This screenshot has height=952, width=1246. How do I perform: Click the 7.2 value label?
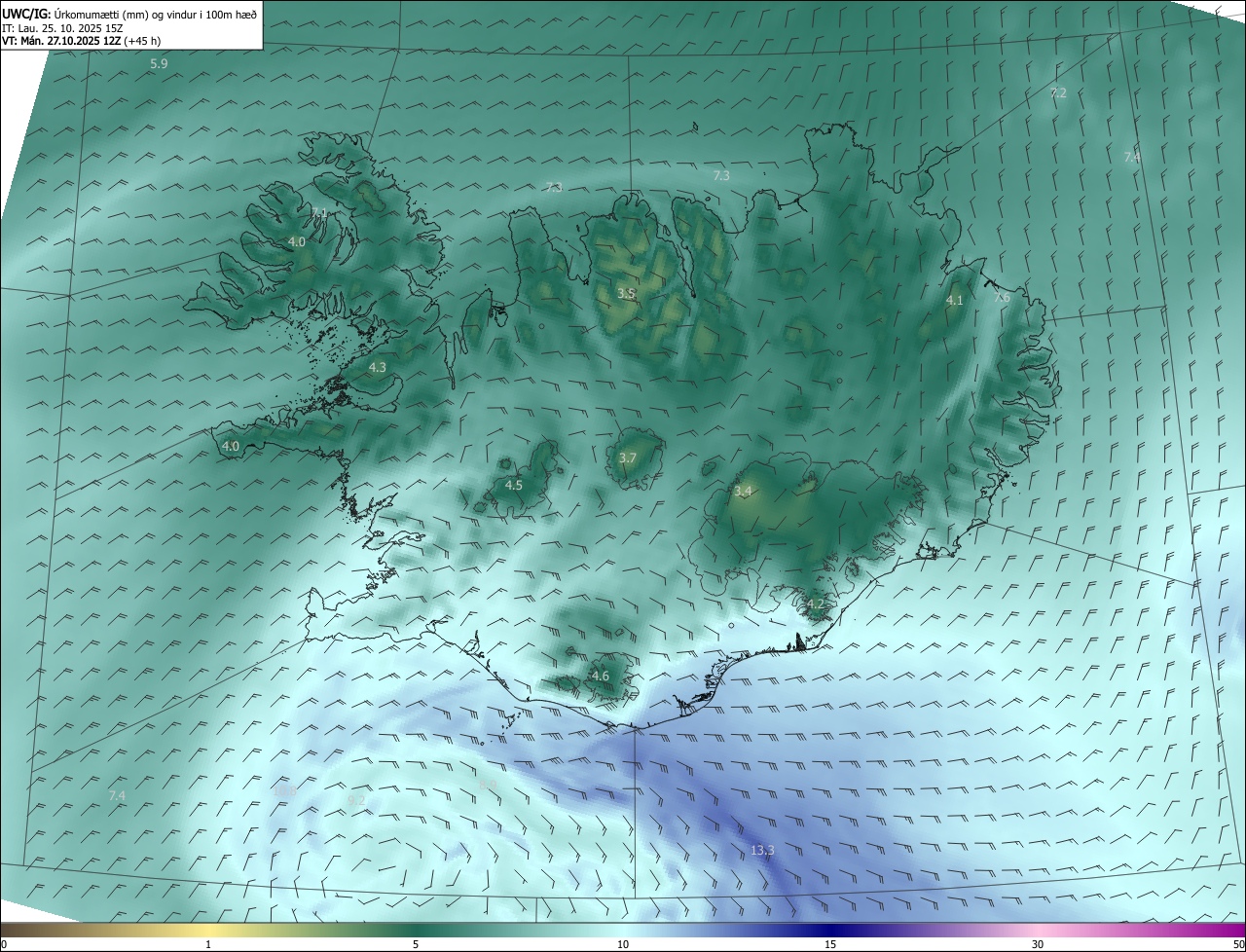(1058, 93)
